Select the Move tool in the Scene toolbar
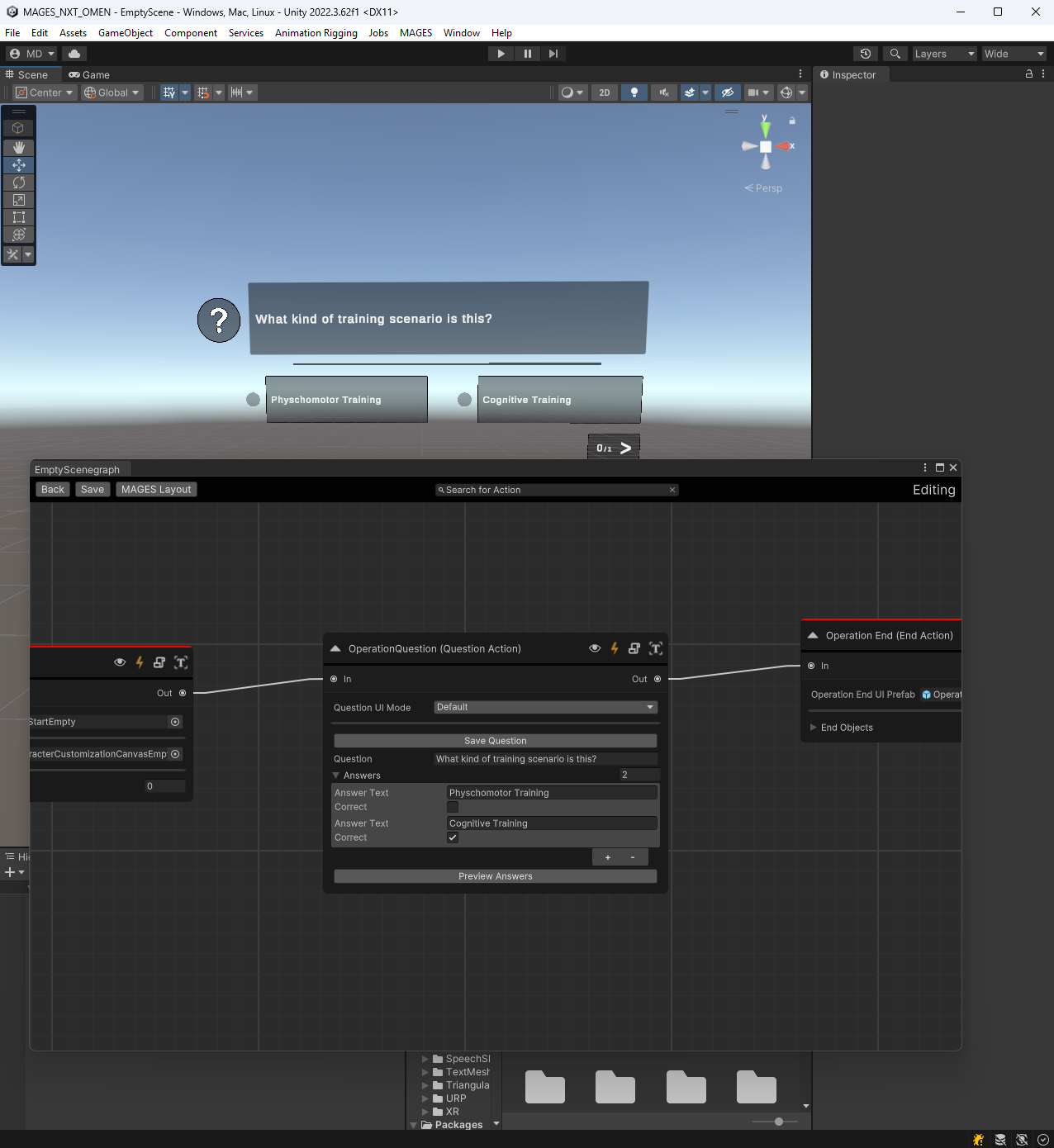1054x1148 pixels. click(18, 165)
